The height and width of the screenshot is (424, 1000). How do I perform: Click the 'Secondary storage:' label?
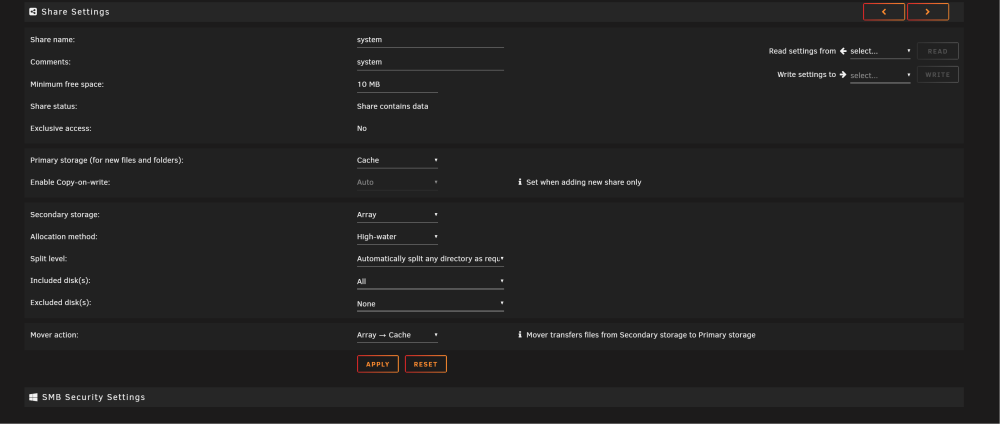(65, 215)
